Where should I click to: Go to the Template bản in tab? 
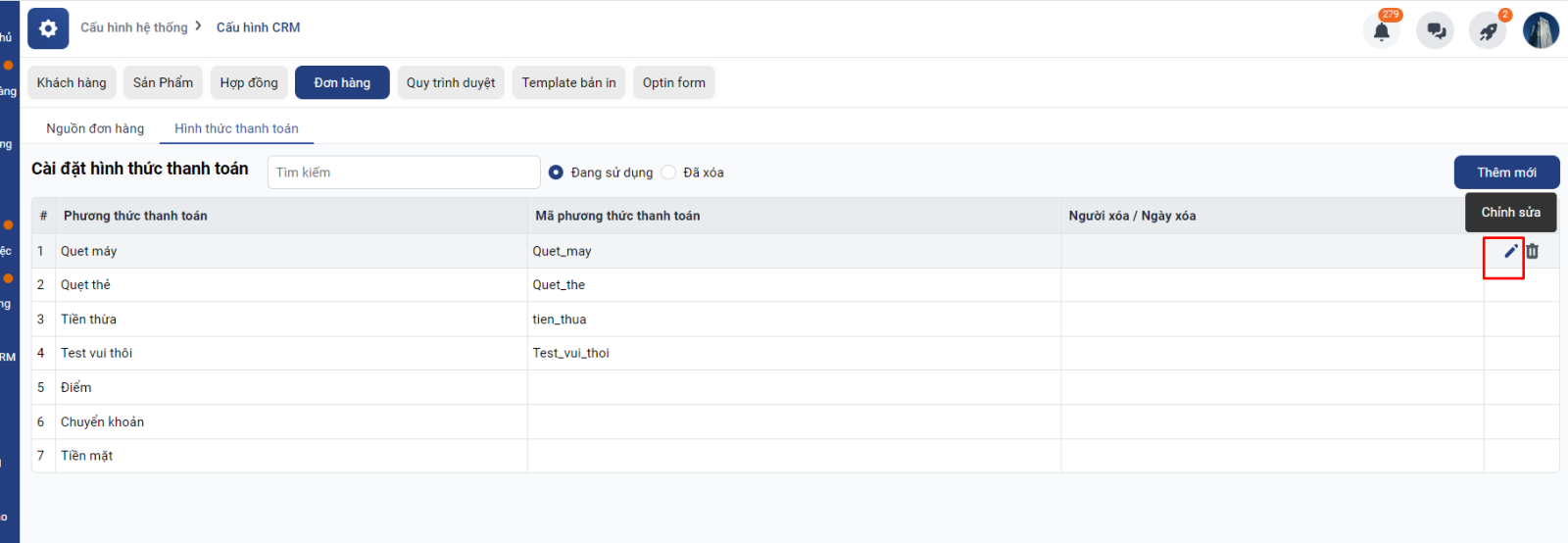click(568, 82)
